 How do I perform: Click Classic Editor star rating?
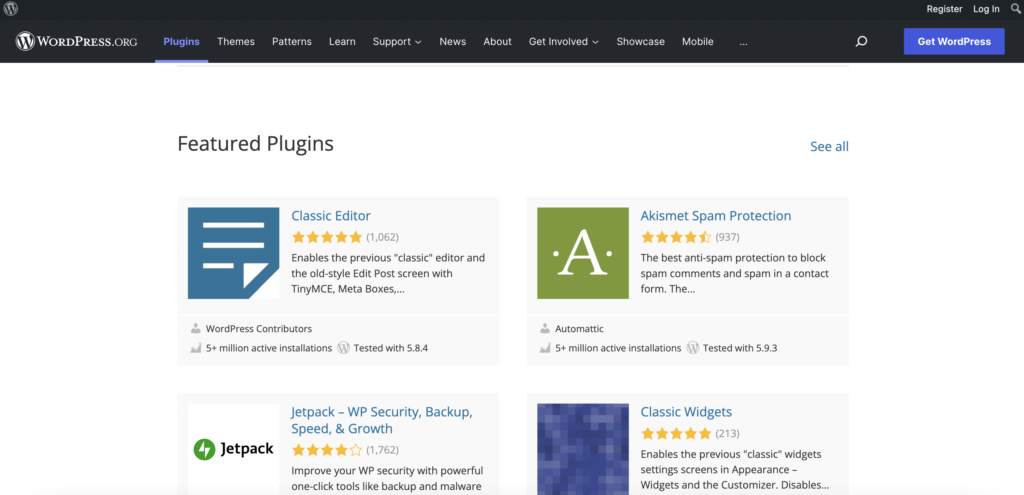click(x=326, y=237)
